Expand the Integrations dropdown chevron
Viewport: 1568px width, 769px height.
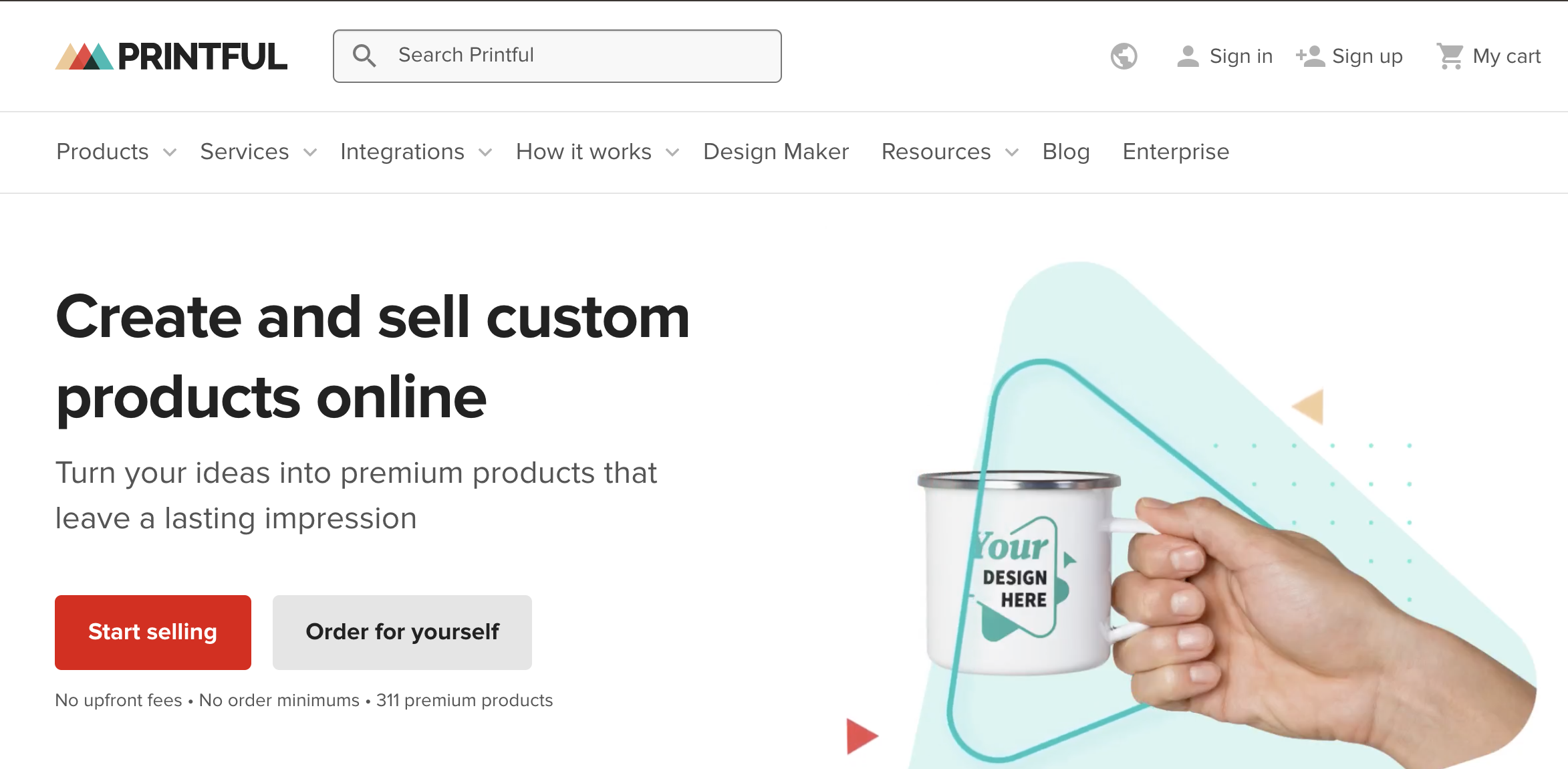(x=485, y=152)
